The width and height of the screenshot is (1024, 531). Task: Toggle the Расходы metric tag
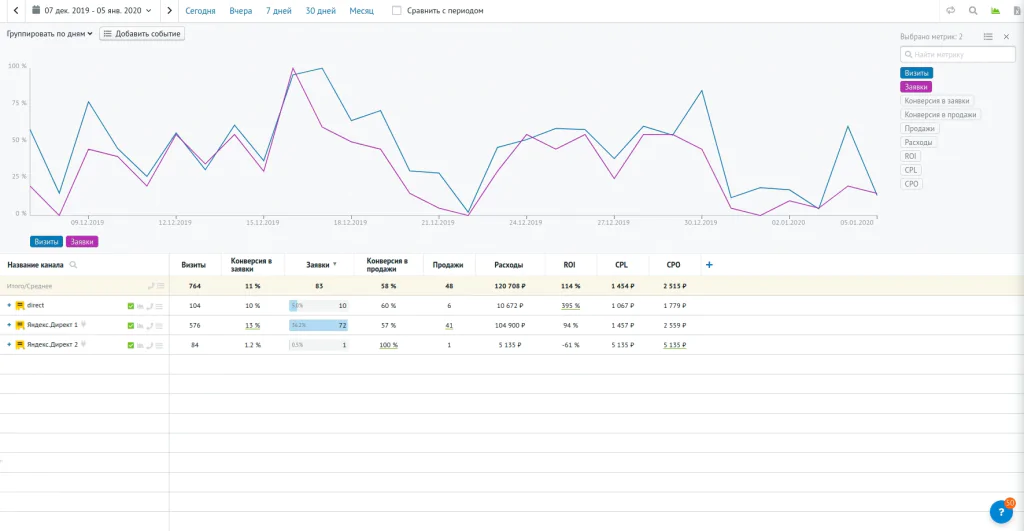coord(918,142)
